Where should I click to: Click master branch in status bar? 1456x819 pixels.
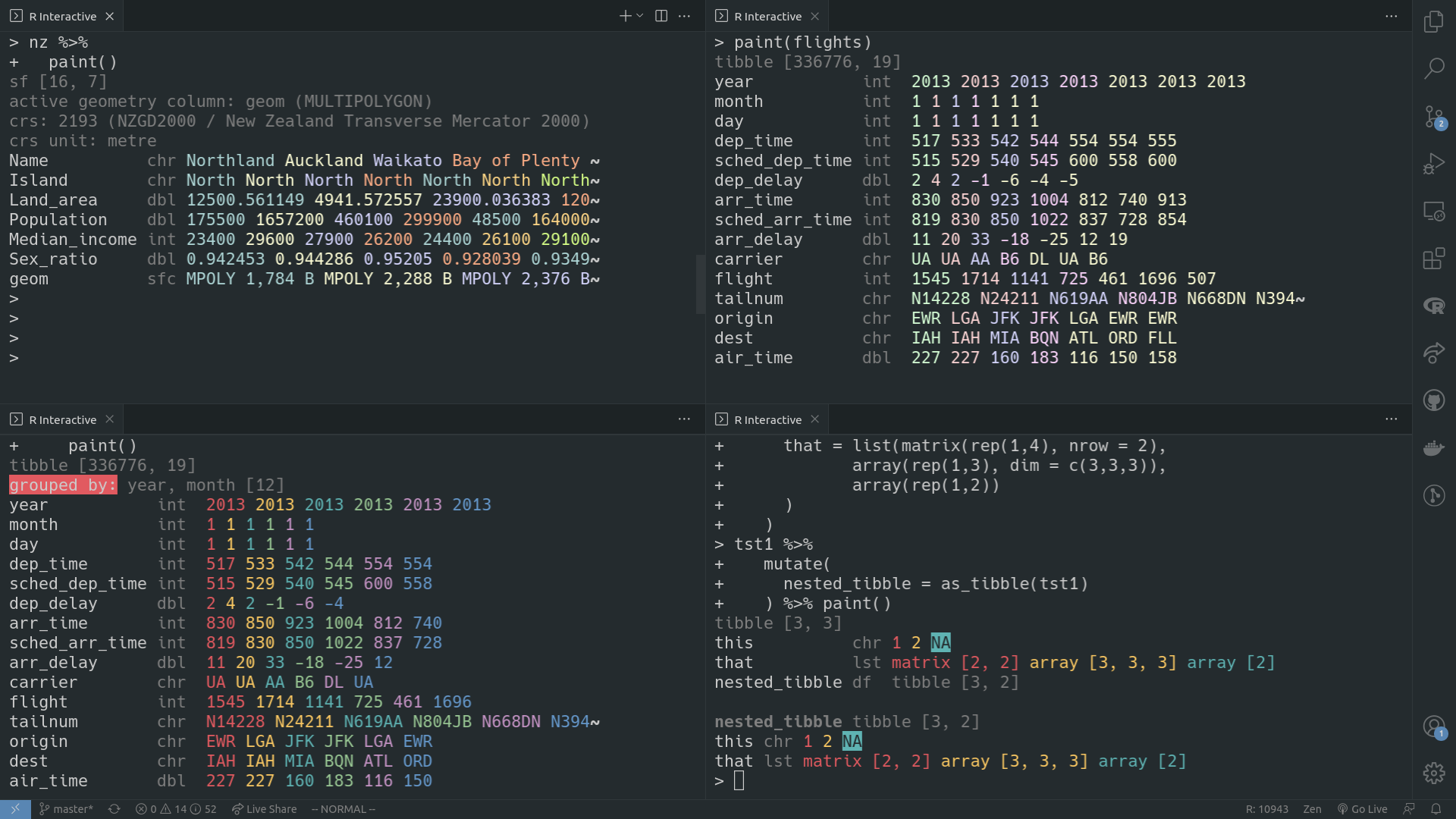(x=66, y=809)
